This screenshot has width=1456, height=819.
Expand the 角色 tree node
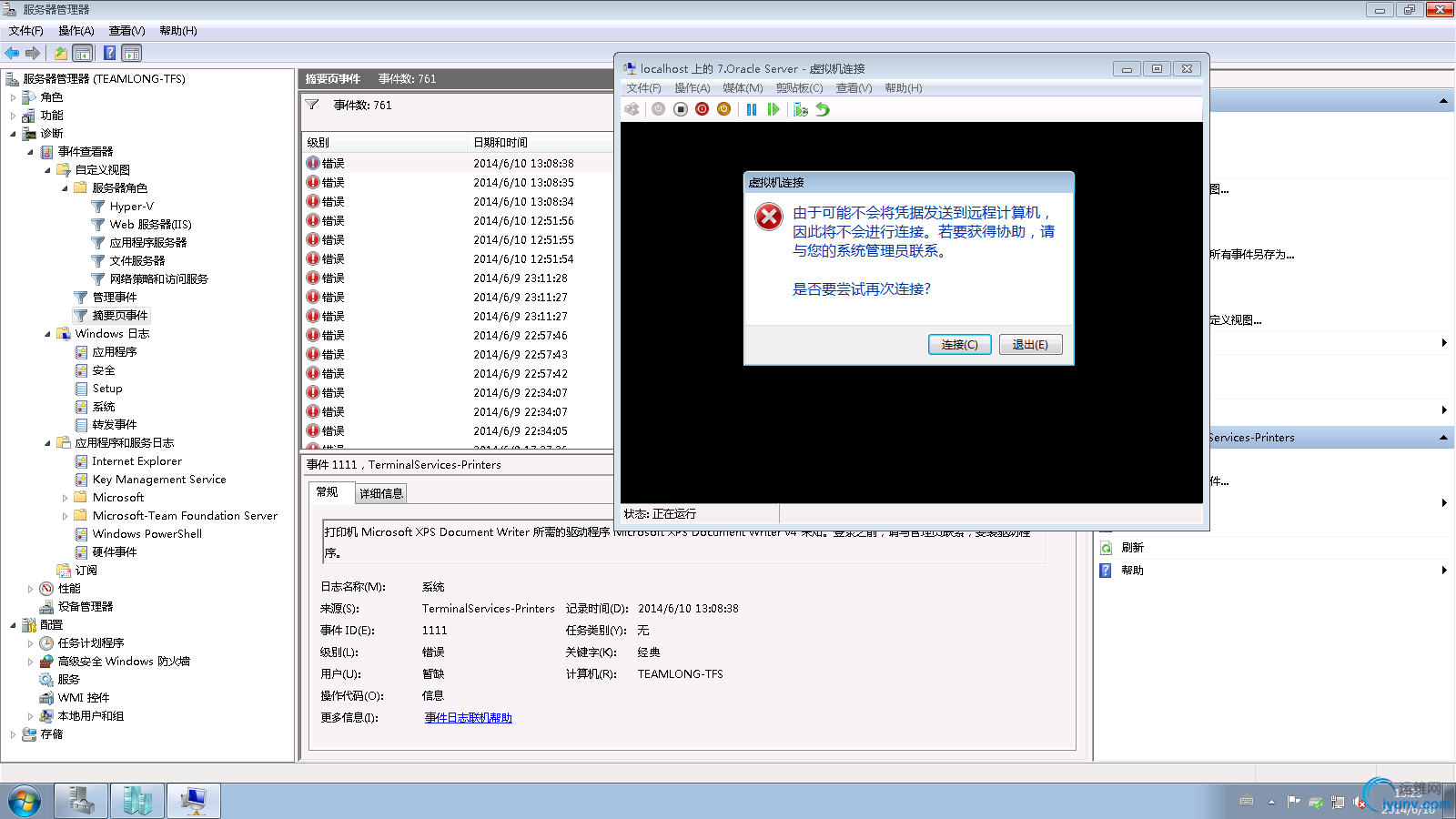13,97
